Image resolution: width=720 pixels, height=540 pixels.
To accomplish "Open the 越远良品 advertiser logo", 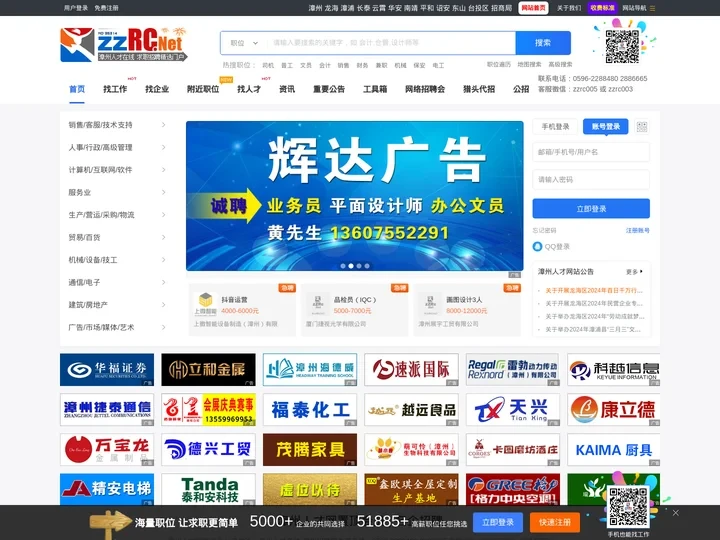I will click(x=411, y=410).
